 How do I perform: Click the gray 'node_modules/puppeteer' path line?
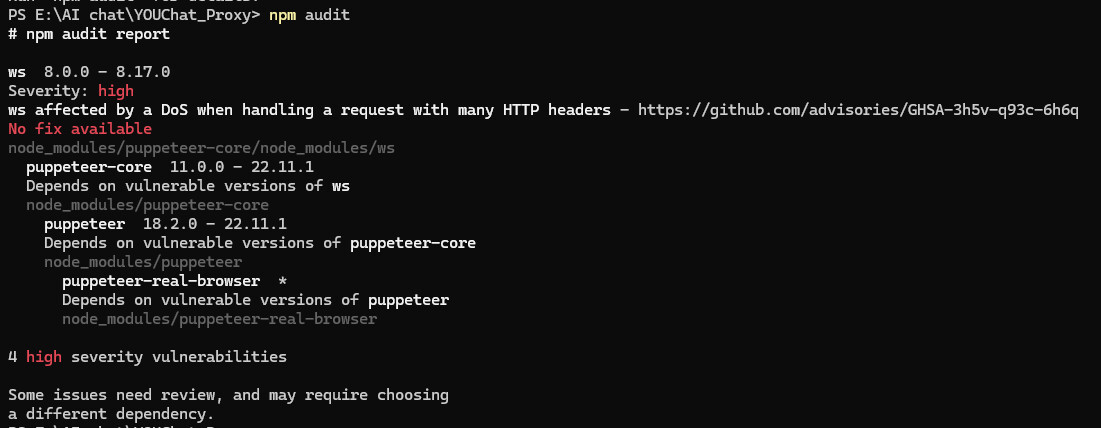coord(143,262)
